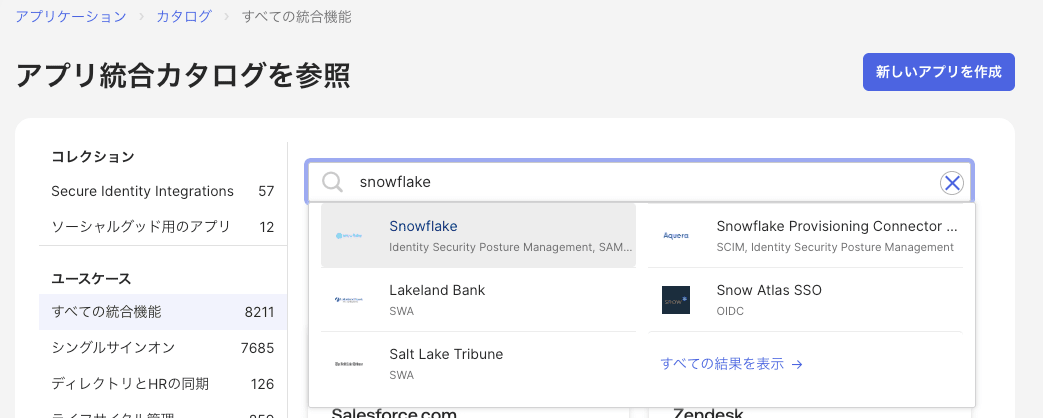Select the Lakeland Bank result
This screenshot has width=1043, height=418.
[437, 291]
